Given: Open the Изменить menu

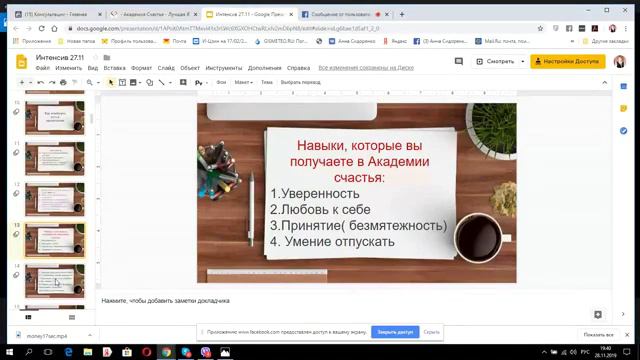Looking at the screenshot, I should click(x=69, y=68).
